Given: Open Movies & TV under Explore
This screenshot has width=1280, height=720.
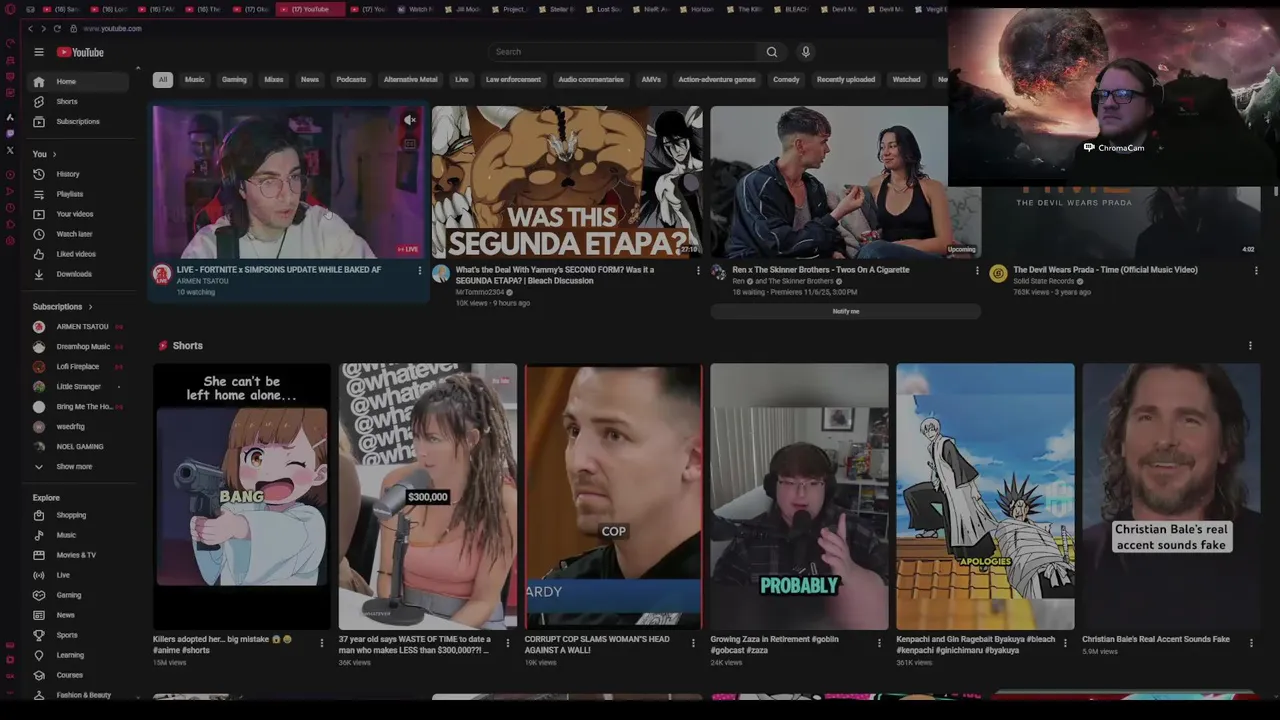Looking at the screenshot, I should click(80, 555).
